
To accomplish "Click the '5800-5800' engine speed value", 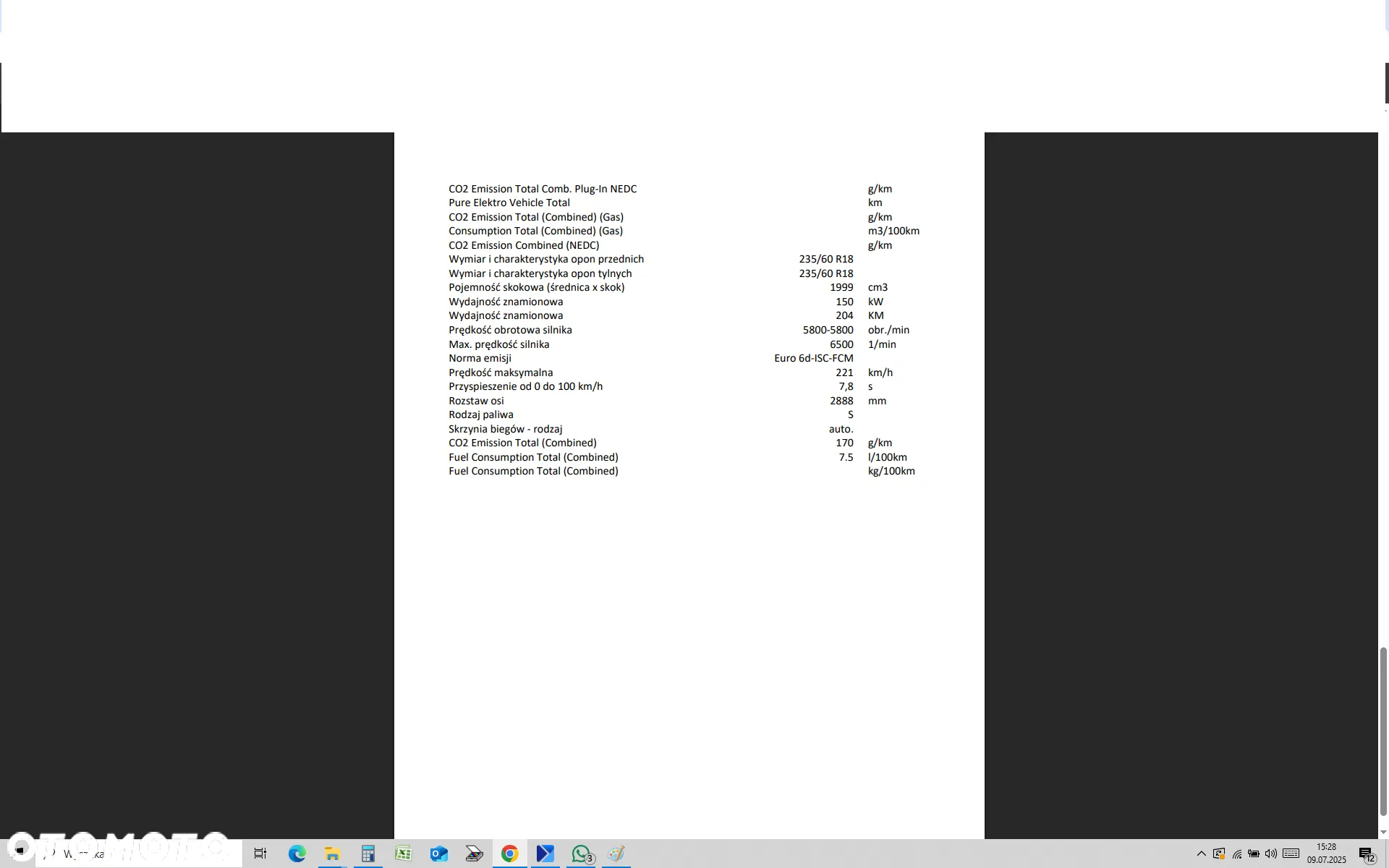I will 828,330.
